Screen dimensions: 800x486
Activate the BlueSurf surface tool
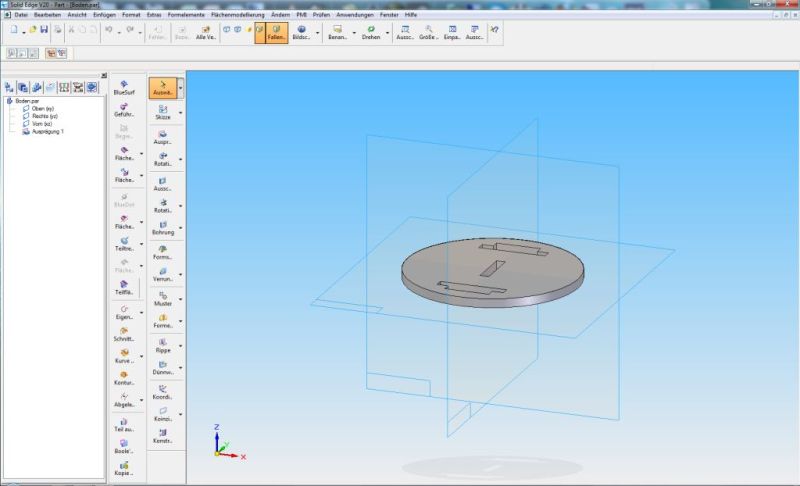(x=124, y=88)
